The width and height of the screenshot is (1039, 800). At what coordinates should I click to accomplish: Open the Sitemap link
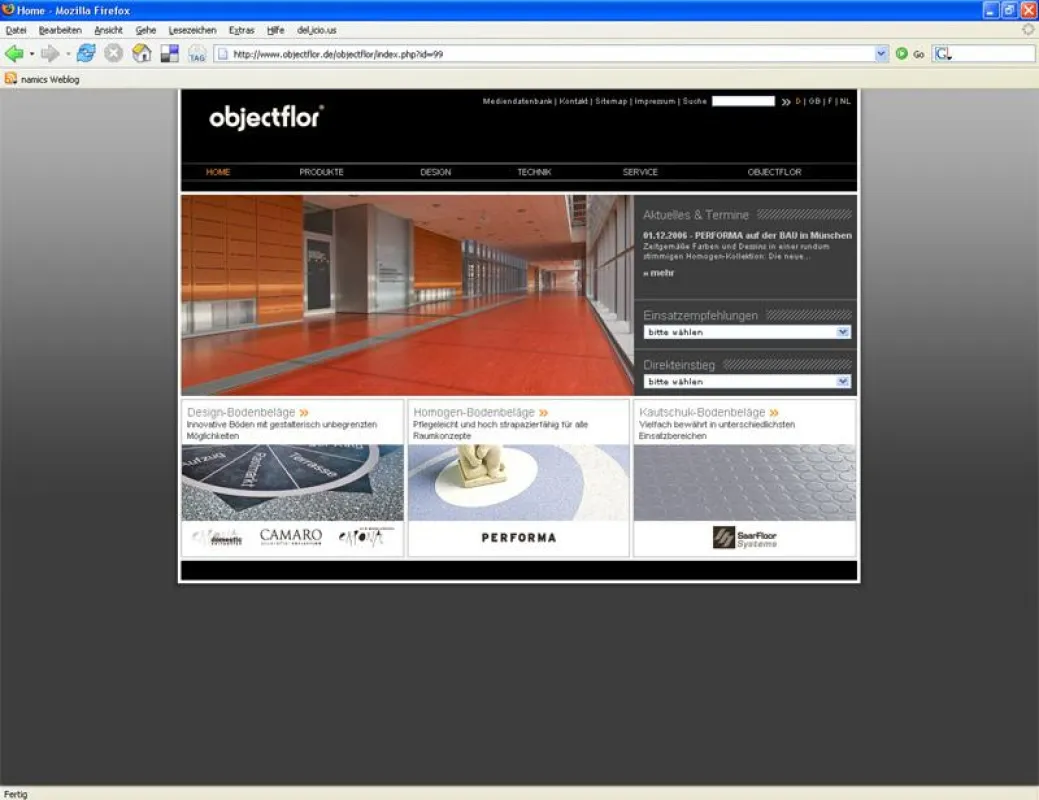coord(611,101)
